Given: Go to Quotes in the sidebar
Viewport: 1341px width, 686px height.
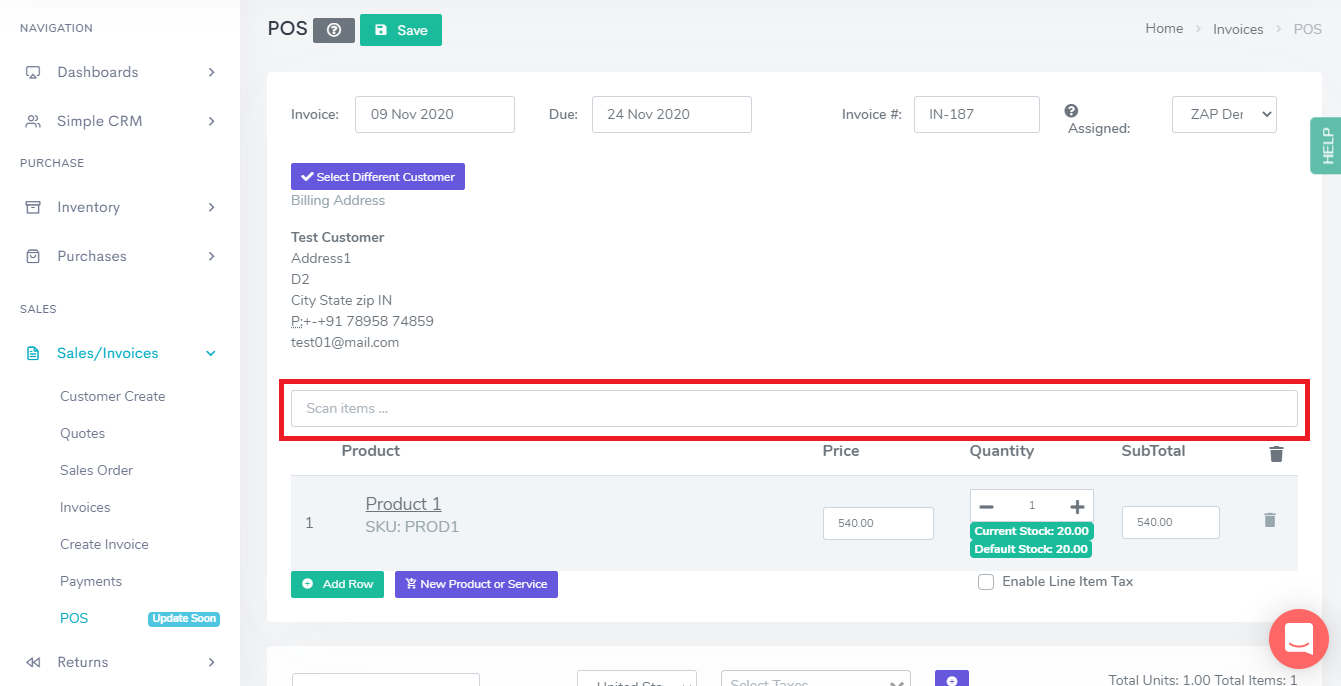Looking at the screenshot, I should pyautogui.click(x=82, y=433).
